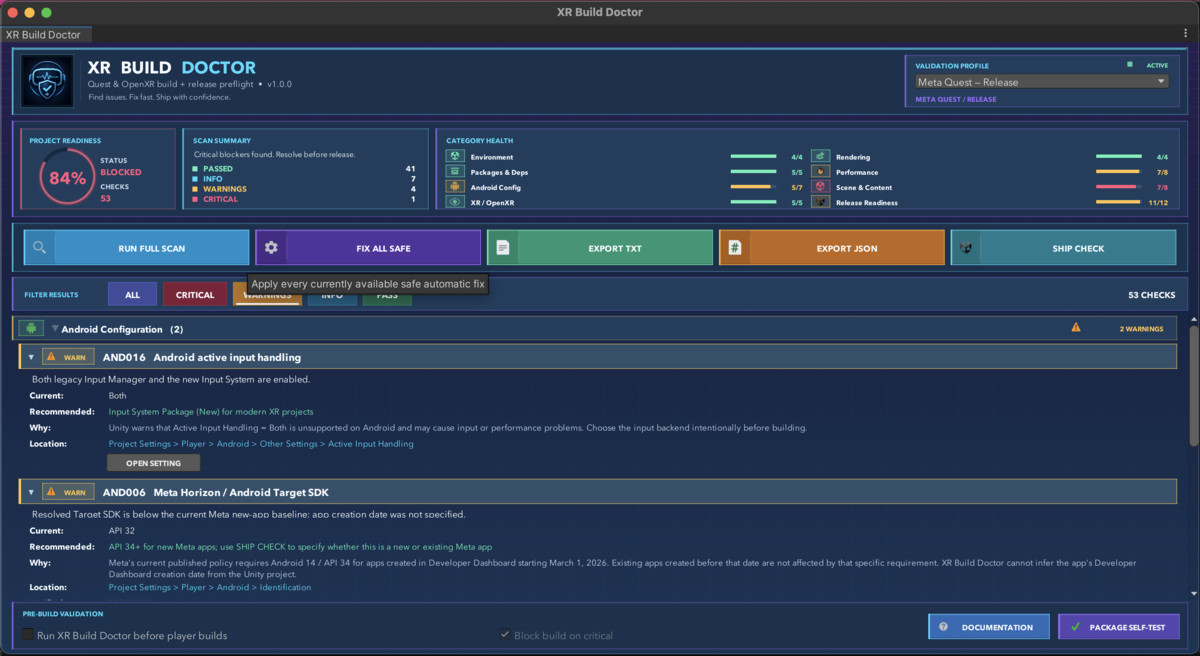This screenshot has width=1200, height=656.
Task: Click the XR / OpenXR eye icon
Action: coord(455,202)
